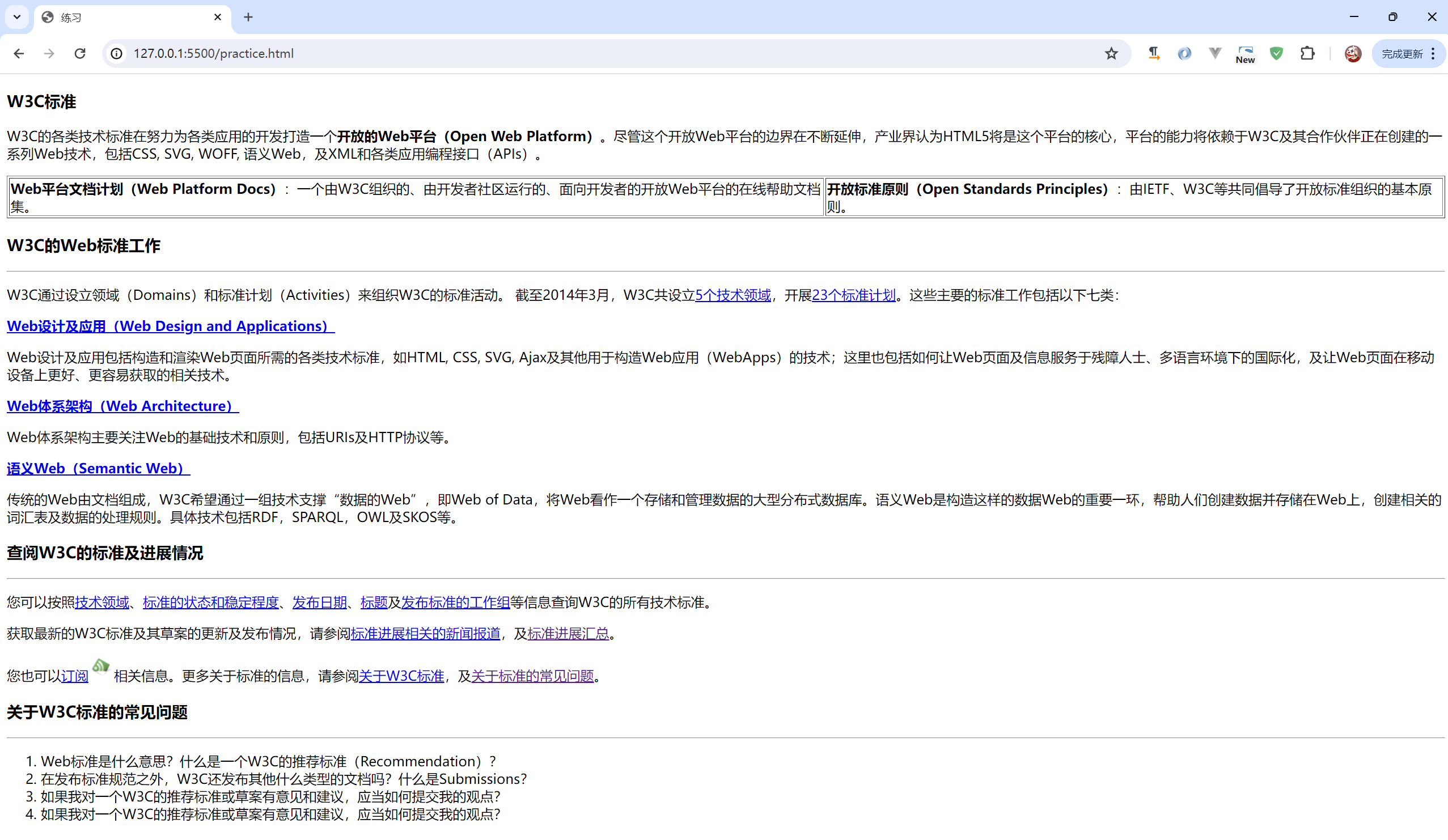Open the clown avatar profile icon
The width and height of the screenshot is (1448, 840).
click(x=1353, y=53)
